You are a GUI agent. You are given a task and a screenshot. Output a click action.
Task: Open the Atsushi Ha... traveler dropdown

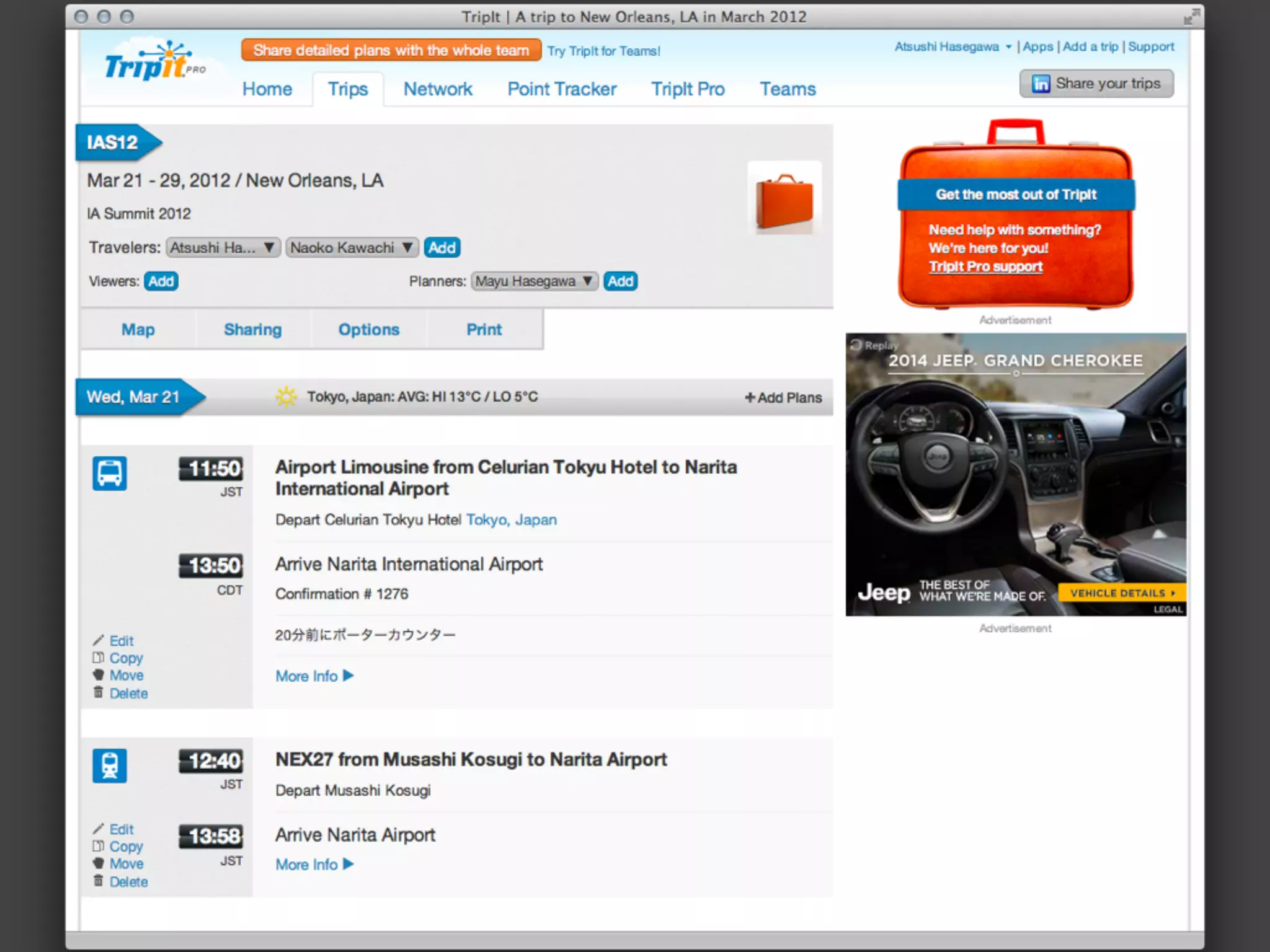pos(223,248)
